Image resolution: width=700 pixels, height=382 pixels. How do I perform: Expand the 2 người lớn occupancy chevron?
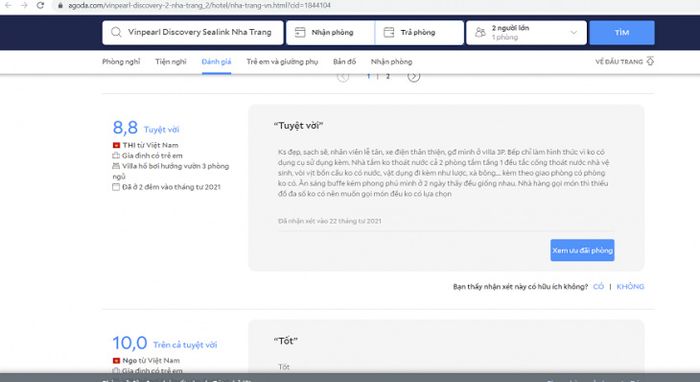(x=574, y=32)
